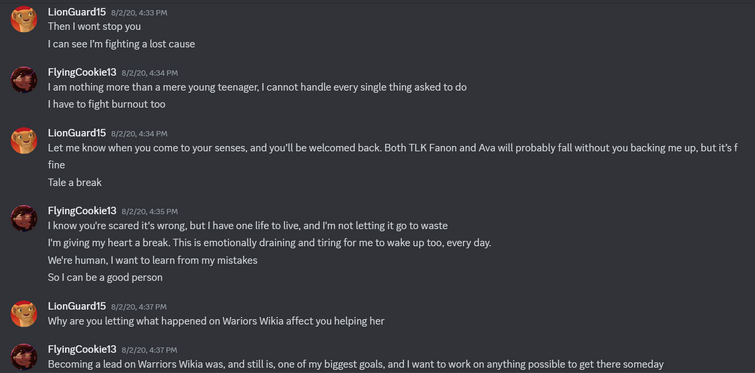Viewport: 755px width, 373px height.
Task: Click FlyingCookie13's avatar on the 4:37 PM message
Action: point(24,357)
